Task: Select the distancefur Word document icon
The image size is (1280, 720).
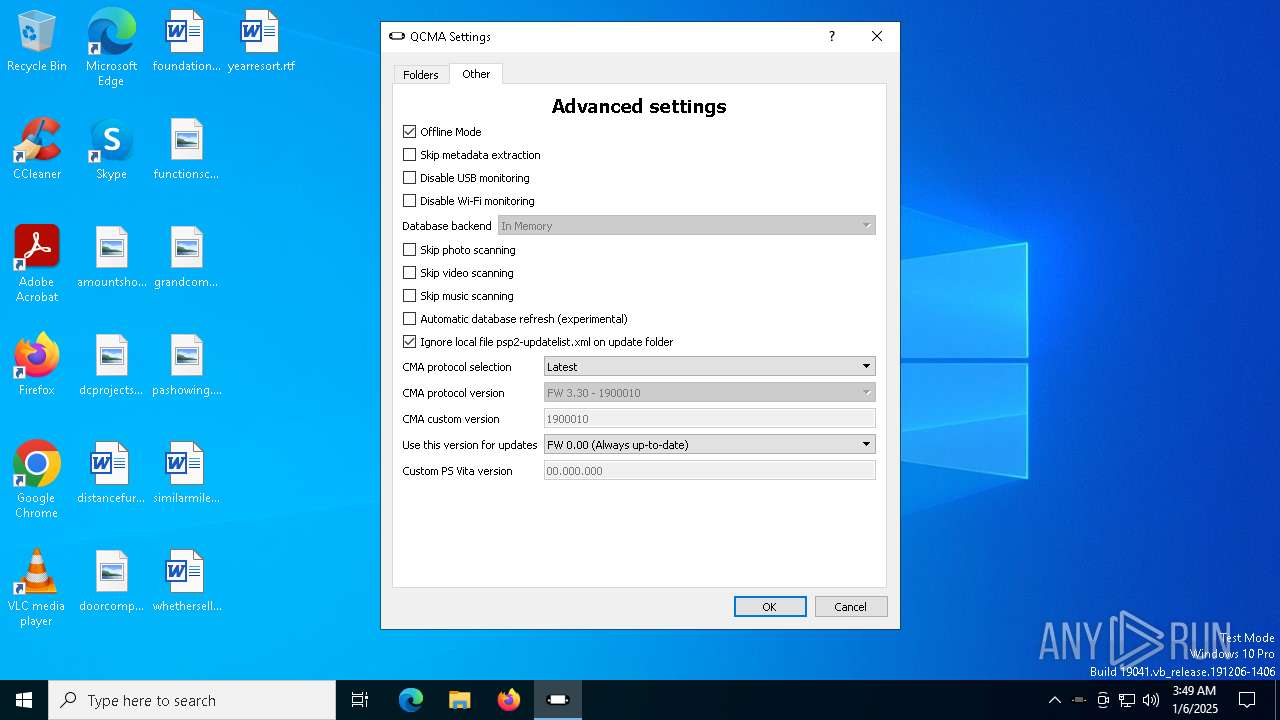Action: pyautogui.click(x=111, y=473)
